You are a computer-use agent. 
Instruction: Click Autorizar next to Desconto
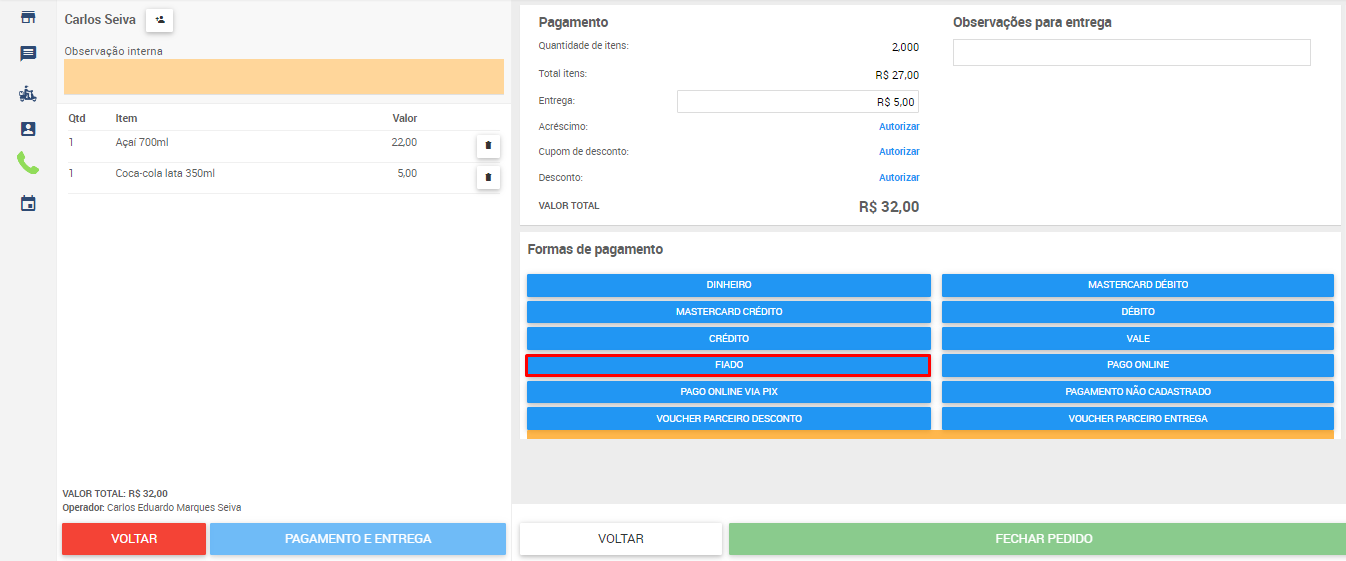898,178
